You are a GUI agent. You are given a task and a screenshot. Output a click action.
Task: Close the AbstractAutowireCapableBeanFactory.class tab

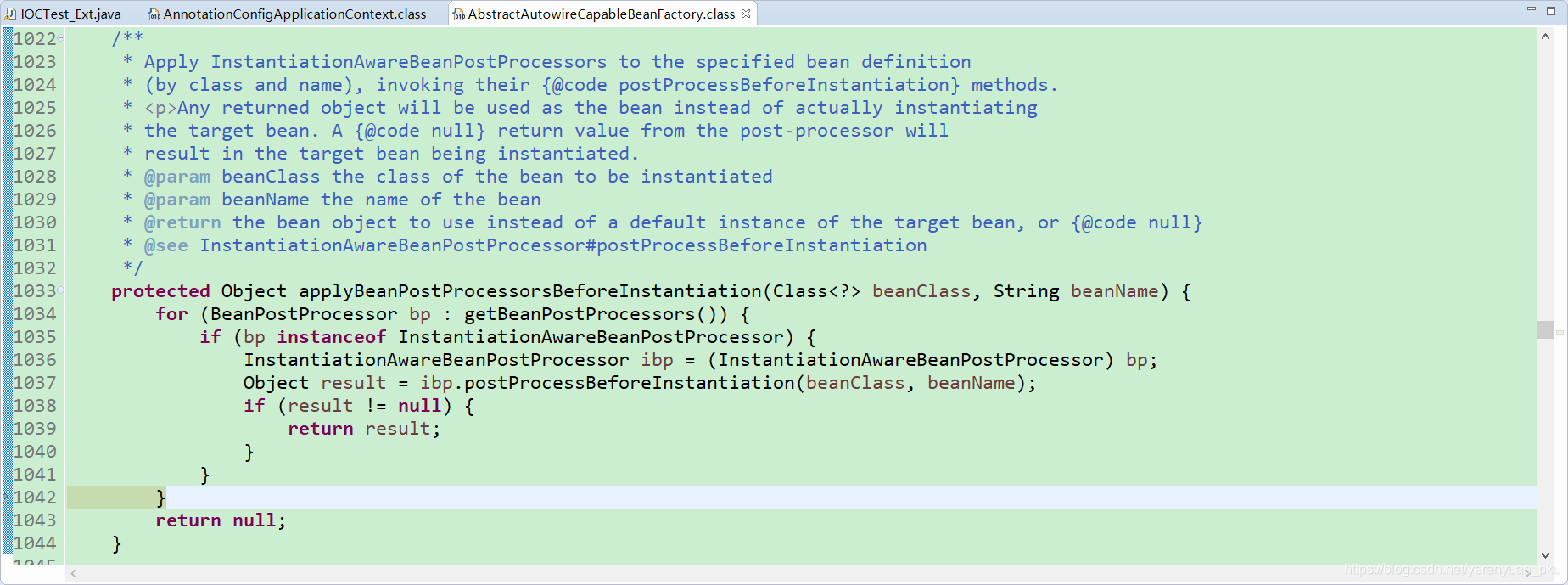(x=746, y=14)
